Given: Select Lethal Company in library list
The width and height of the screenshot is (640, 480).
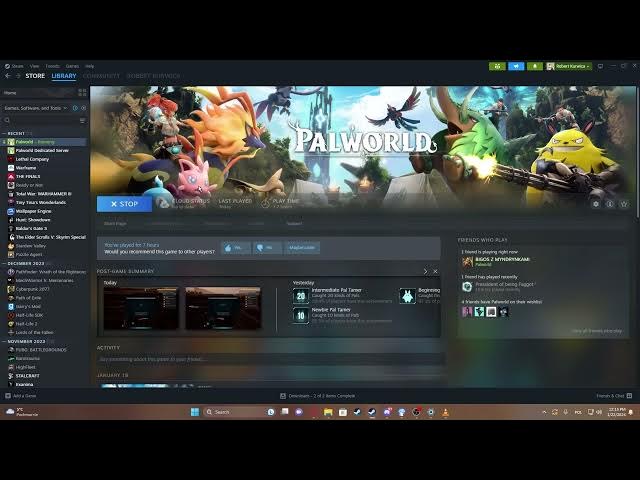Looking at the screenshot, I should coord(44,159).
